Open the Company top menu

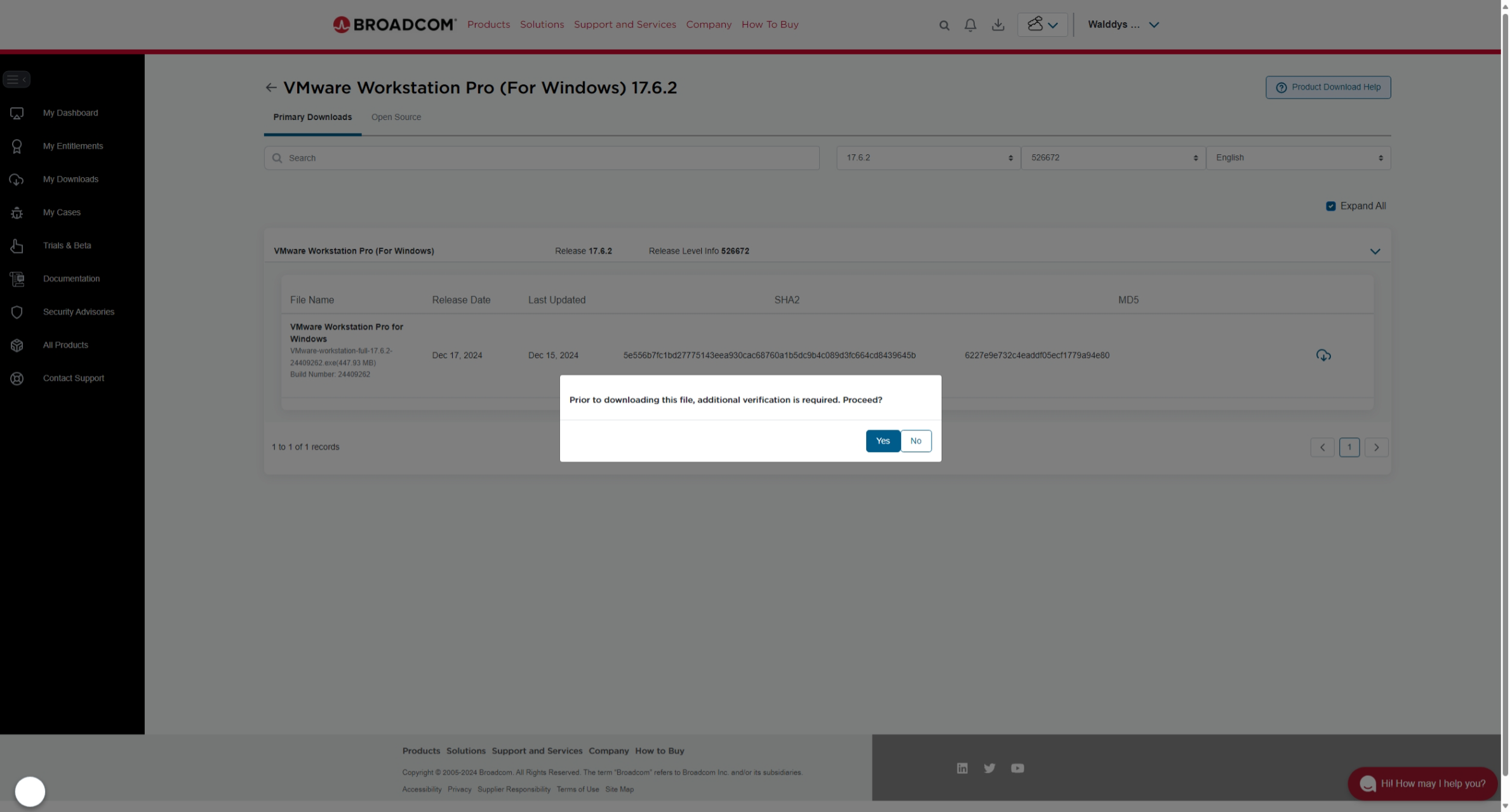[x=709, y=25]
